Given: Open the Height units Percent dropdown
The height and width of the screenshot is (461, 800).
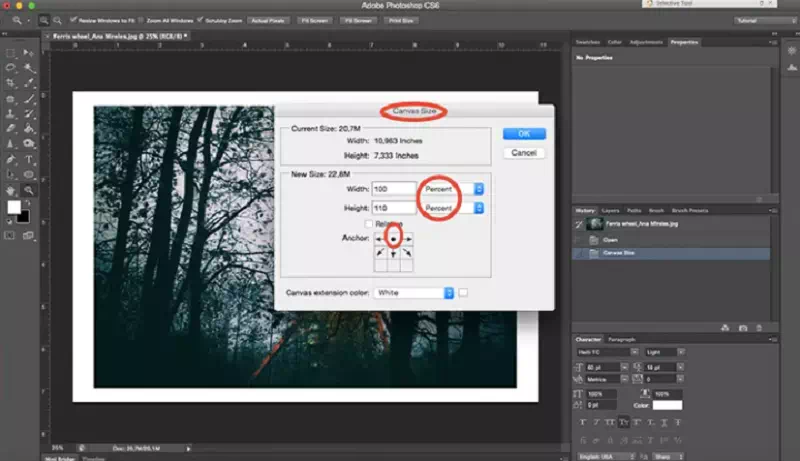Looking at the screenshot, I should (452, 208).
